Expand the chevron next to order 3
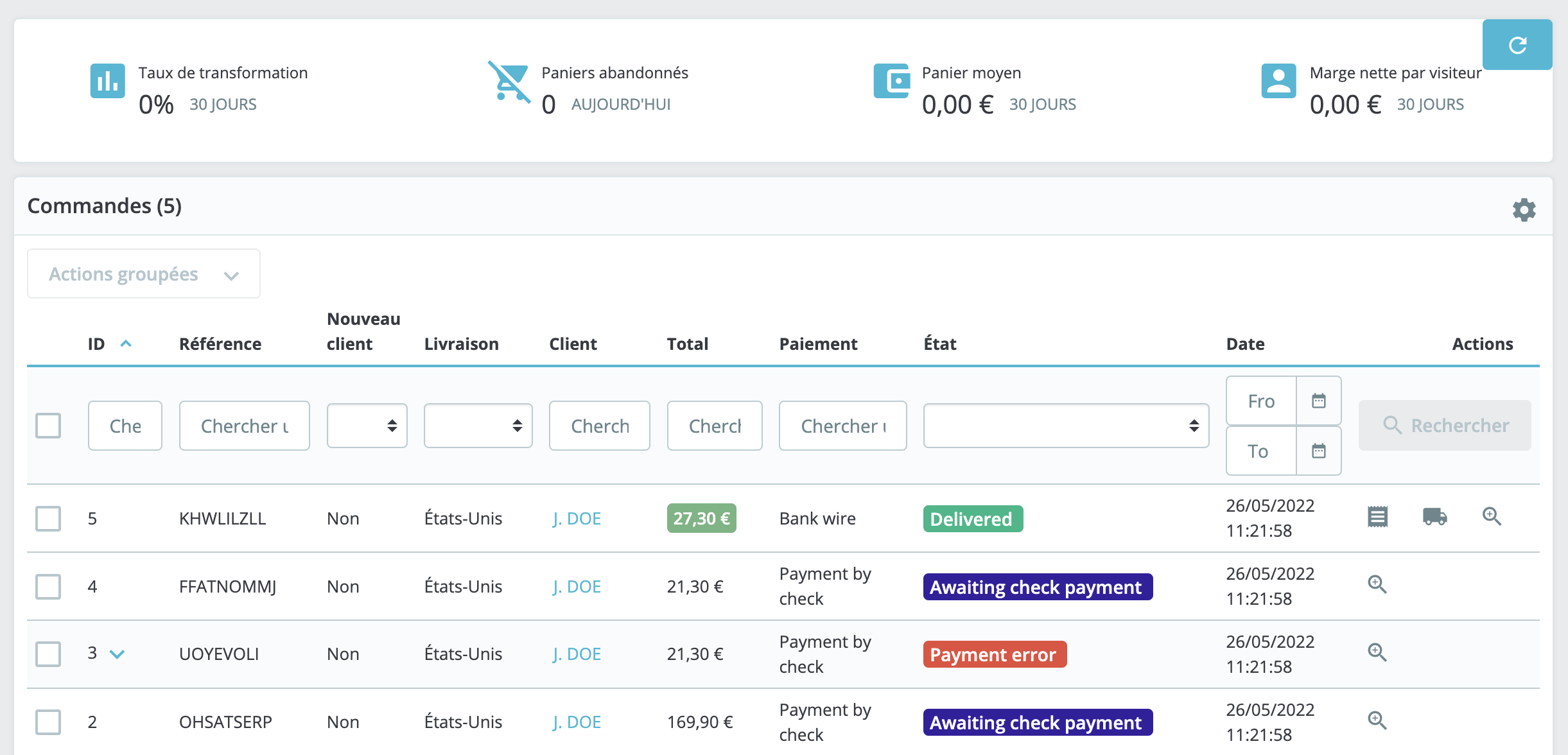 coord(118,654)
